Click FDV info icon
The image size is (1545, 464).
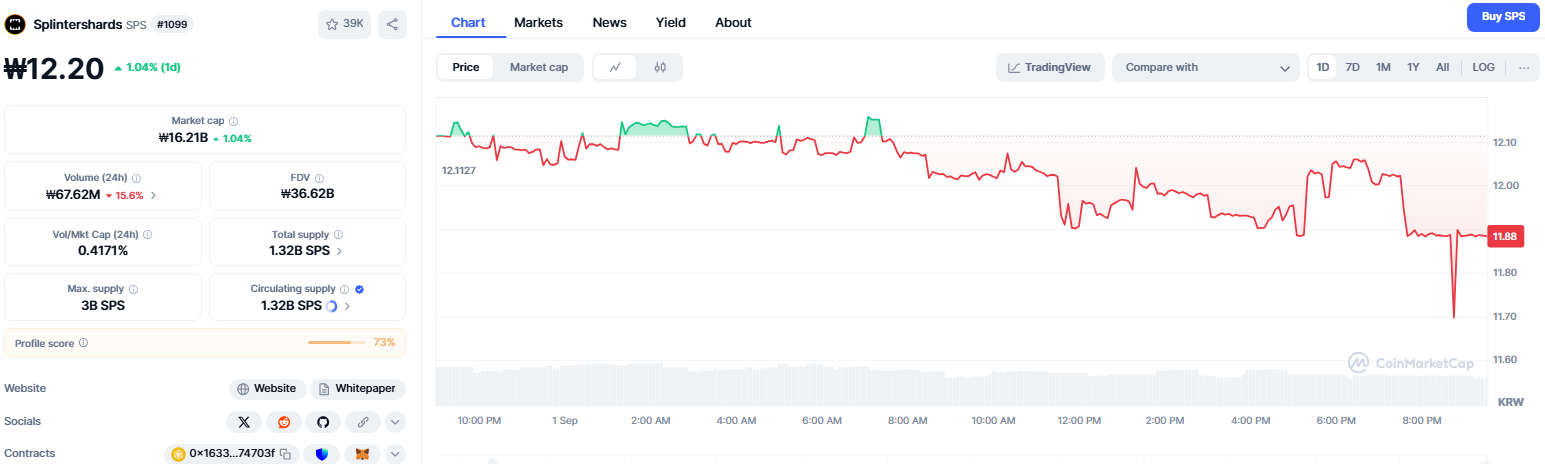click(x=319, y=178)
